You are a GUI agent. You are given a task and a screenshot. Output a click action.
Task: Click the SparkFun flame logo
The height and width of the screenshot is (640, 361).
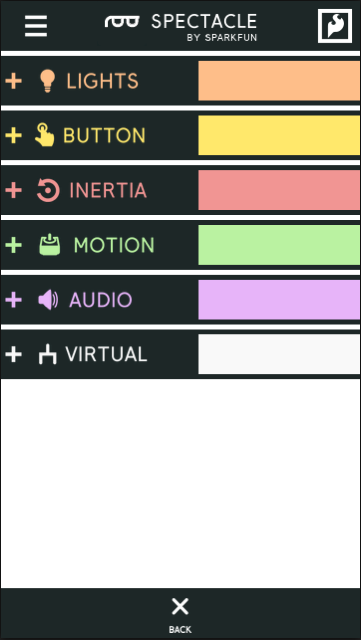pos(335,26)
